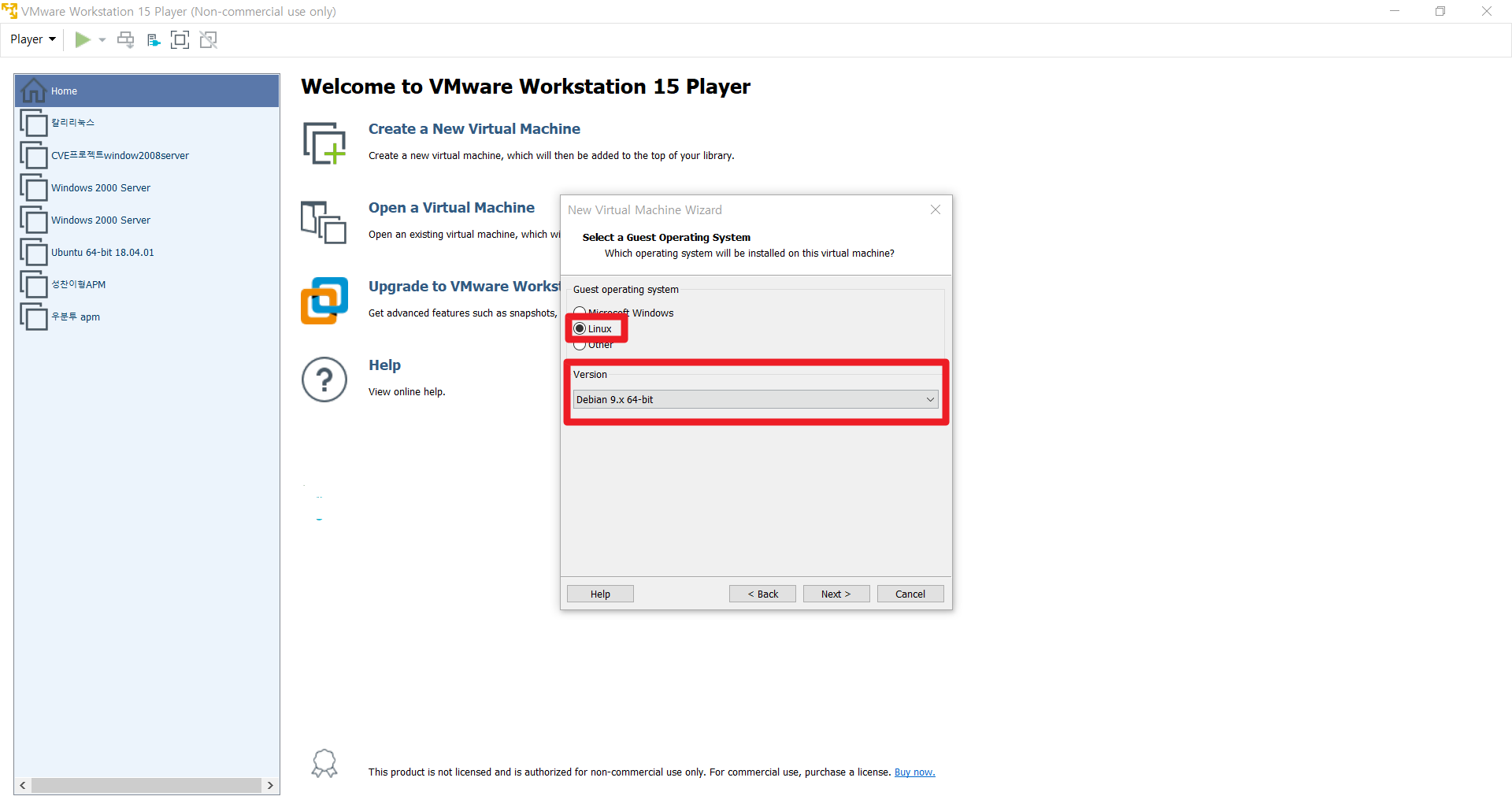Image resolution: width=1512 pixels, height=811 pixels.
Task: Select the first Windows 2000 Server entry icon
Action: tap(34, 187)
